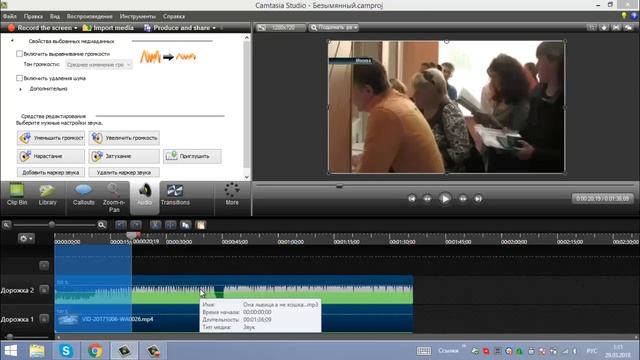The image size is (640, 360).
Task: Open the Файл menu
Action: pyautogui.click(x=10, y=16)
